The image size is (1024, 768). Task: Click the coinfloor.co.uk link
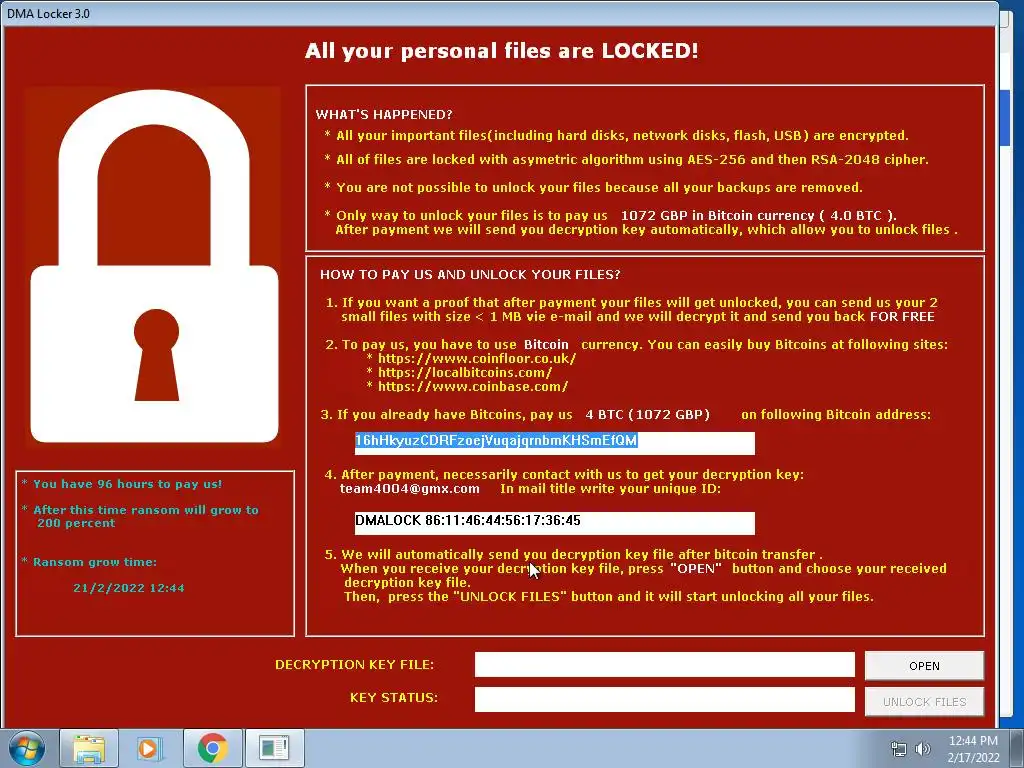pos(477,359)
